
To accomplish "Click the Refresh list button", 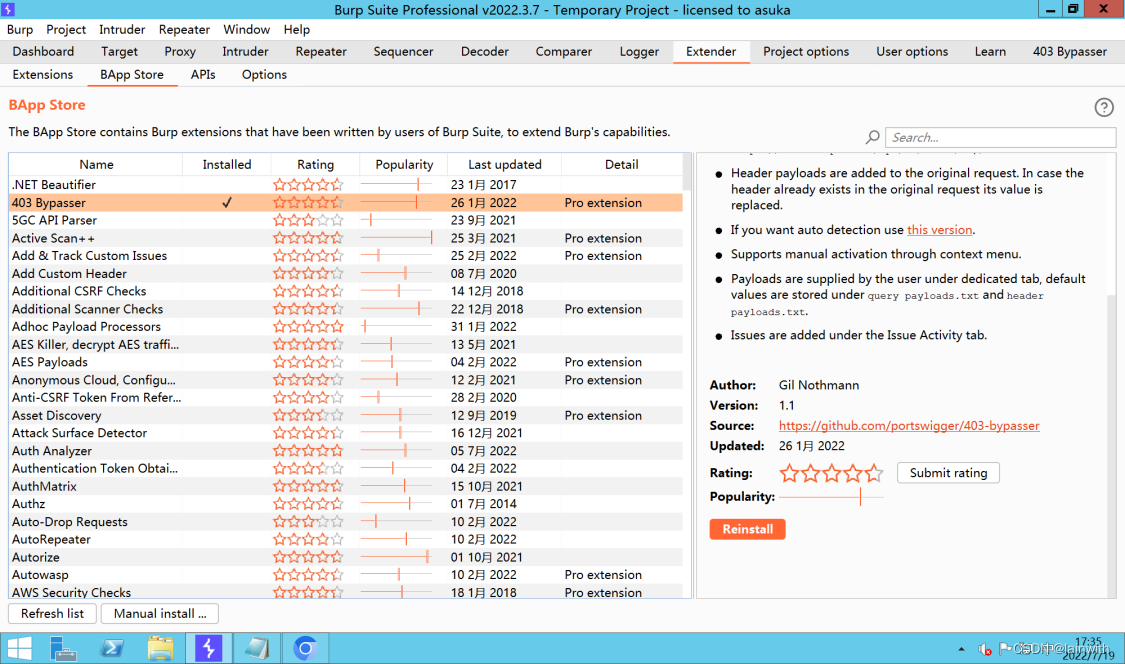I will point(52,614).
